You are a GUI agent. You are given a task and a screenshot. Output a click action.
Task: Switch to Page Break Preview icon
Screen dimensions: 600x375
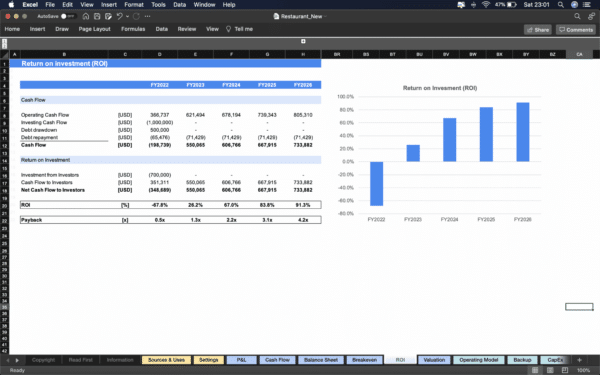565,370
